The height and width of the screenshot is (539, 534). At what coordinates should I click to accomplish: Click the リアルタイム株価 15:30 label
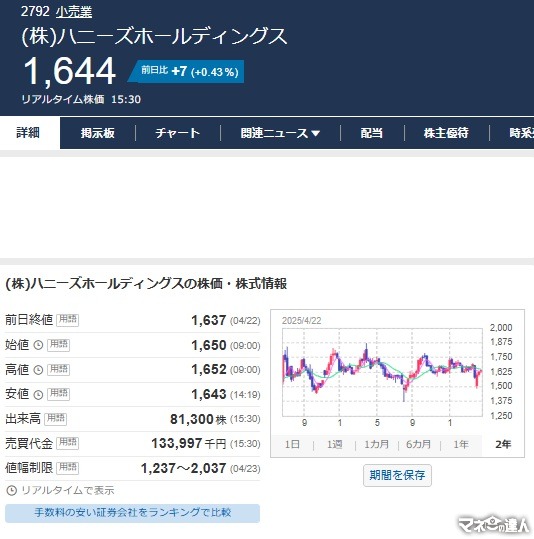click(81, 99)
